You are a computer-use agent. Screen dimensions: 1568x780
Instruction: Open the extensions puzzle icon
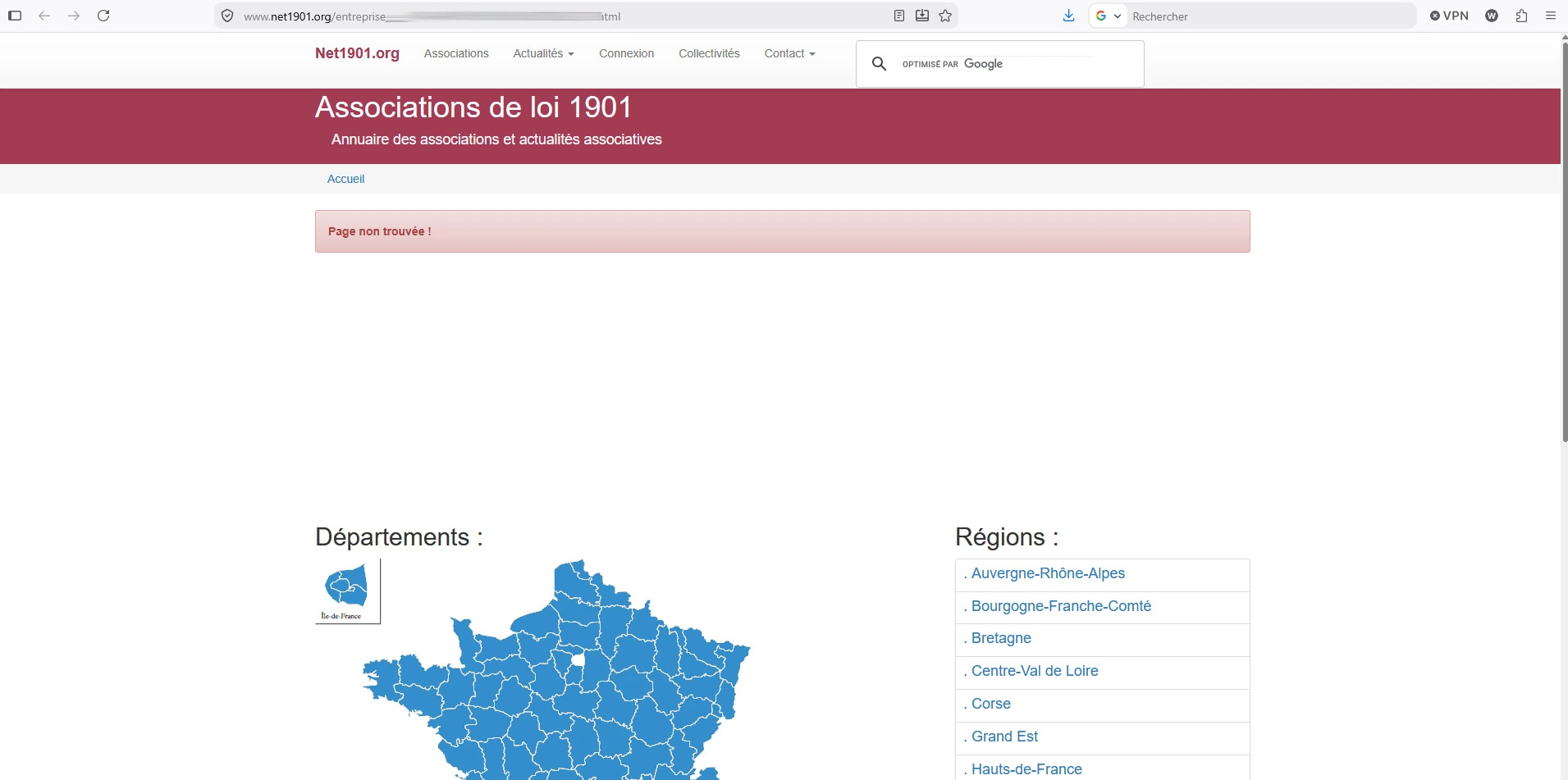1521,16
